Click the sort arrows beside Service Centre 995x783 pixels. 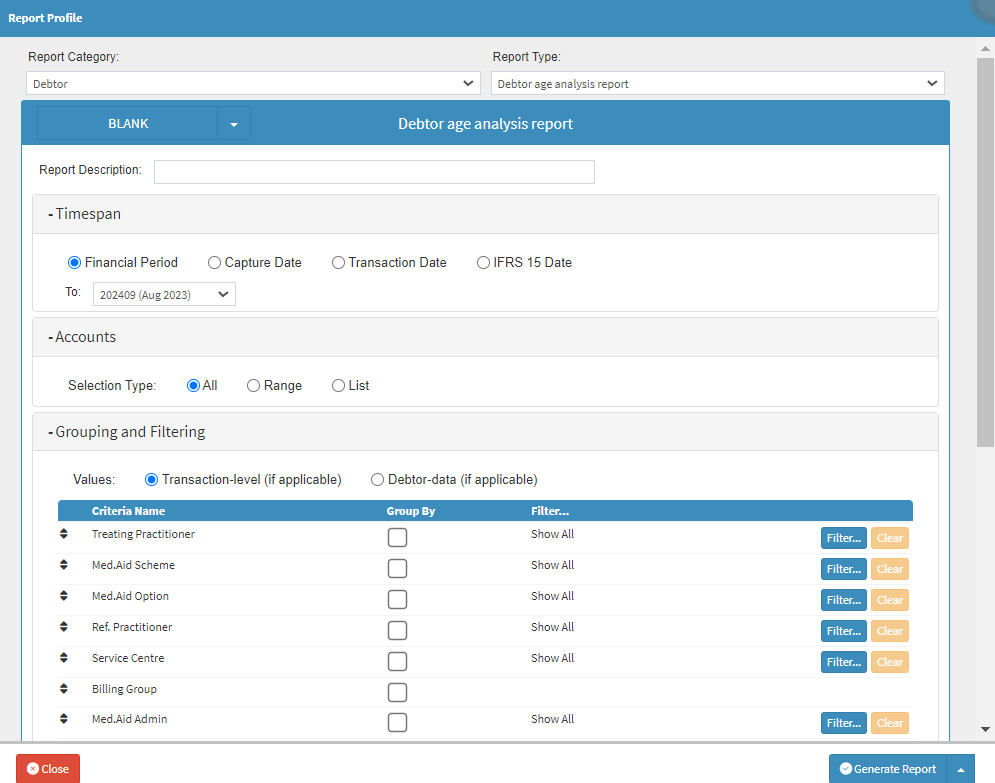[x=64, y=659]
